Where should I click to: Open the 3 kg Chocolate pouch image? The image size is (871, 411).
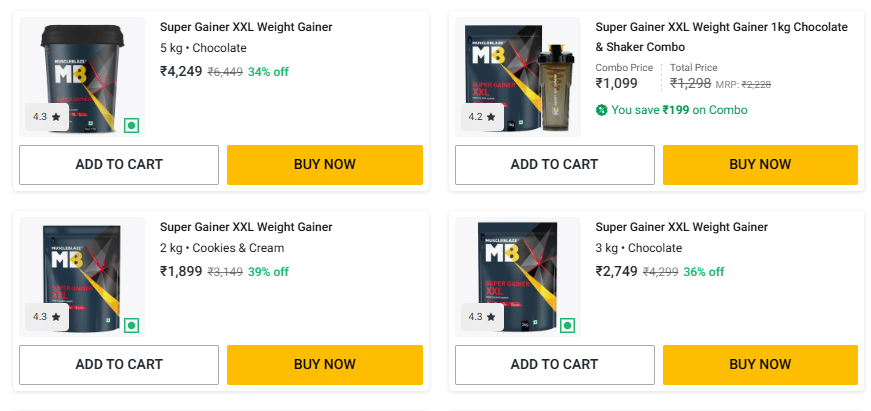point(518,275)
